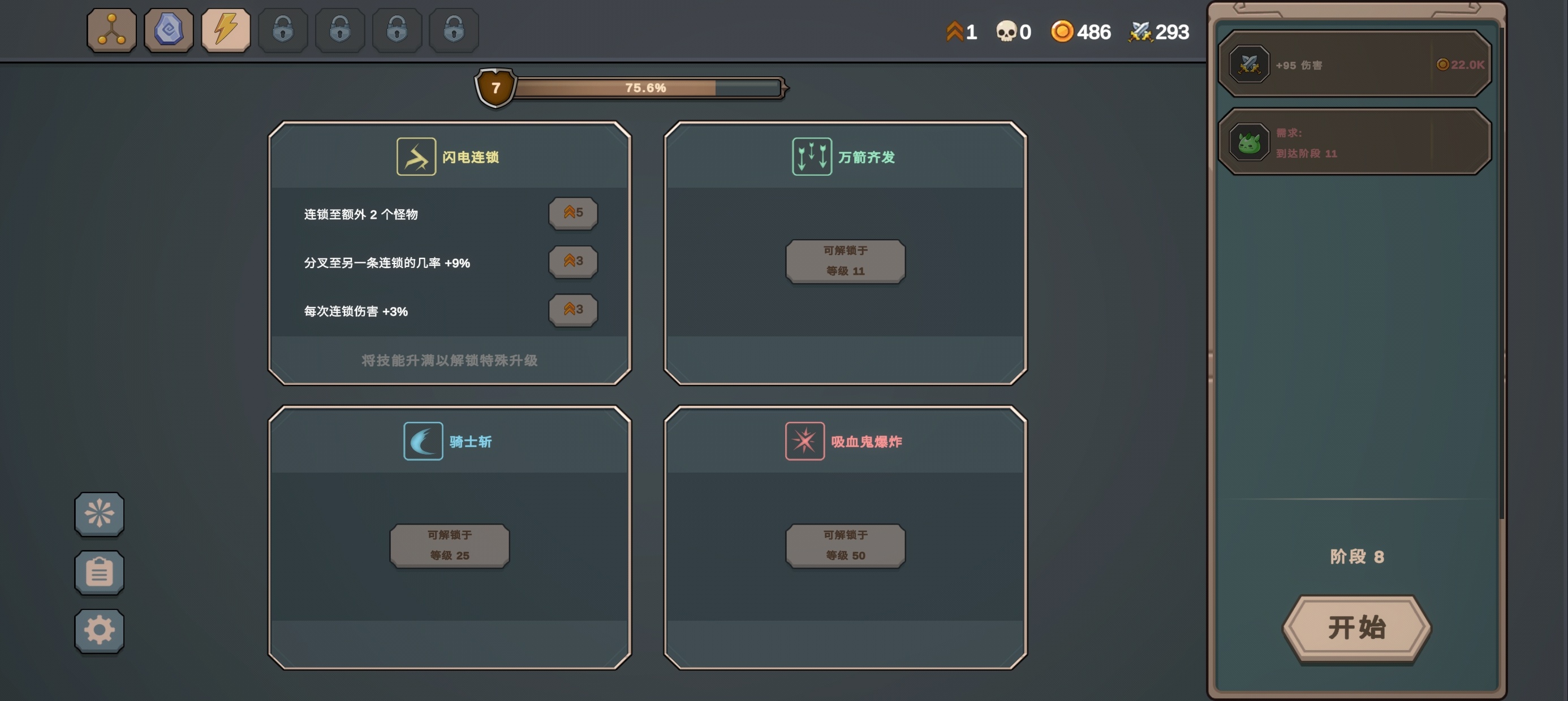Open the skill tree tab icon
The image size is (1568, 701).
(111, 30)
